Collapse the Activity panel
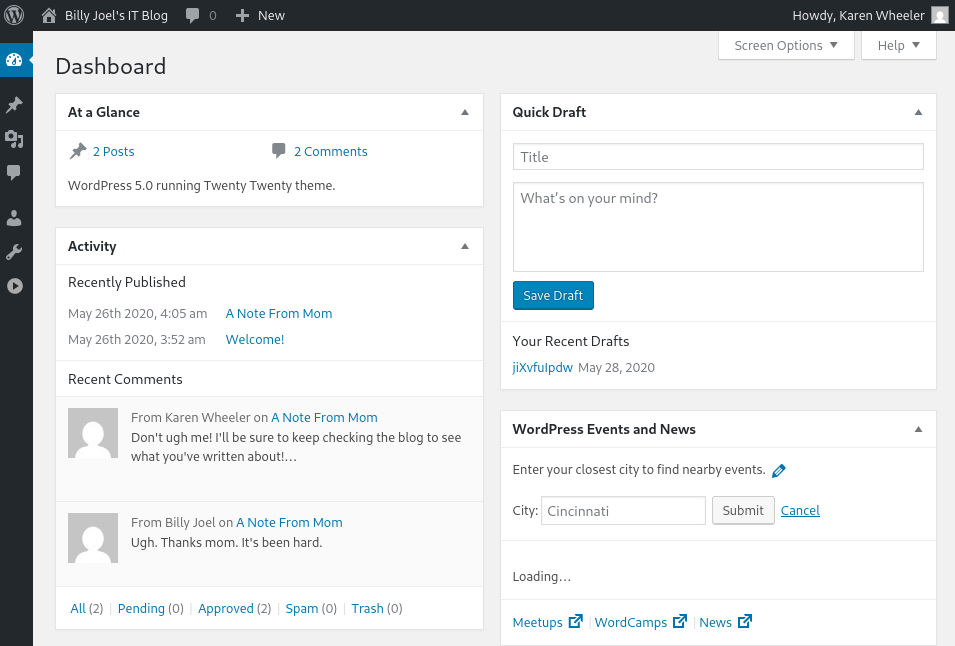The image size is (955, 646). point(465,246)
